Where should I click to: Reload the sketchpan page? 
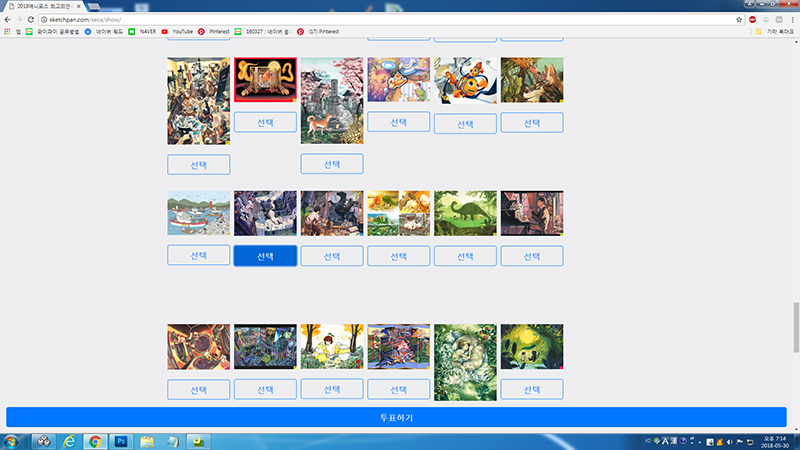(x=31, y=19)
